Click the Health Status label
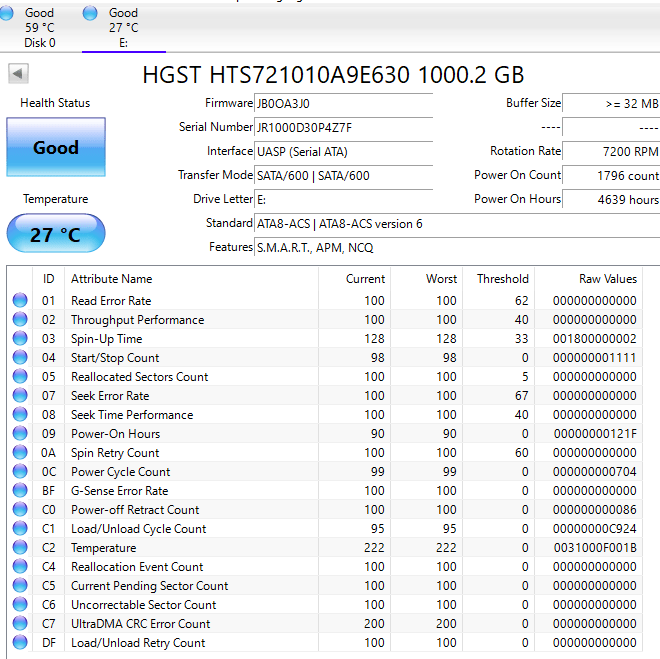The height and width of the screenshot is (659, 660). click(55, 103)
